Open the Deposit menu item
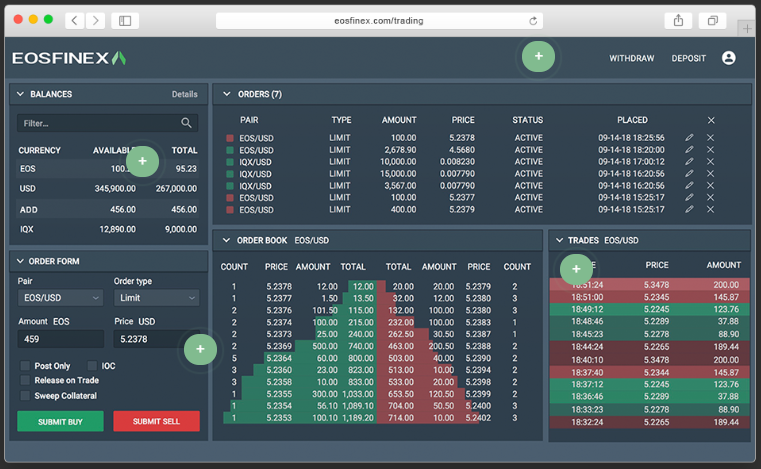Viewport: 761px width, 469px height. click(x=689, y=58)
